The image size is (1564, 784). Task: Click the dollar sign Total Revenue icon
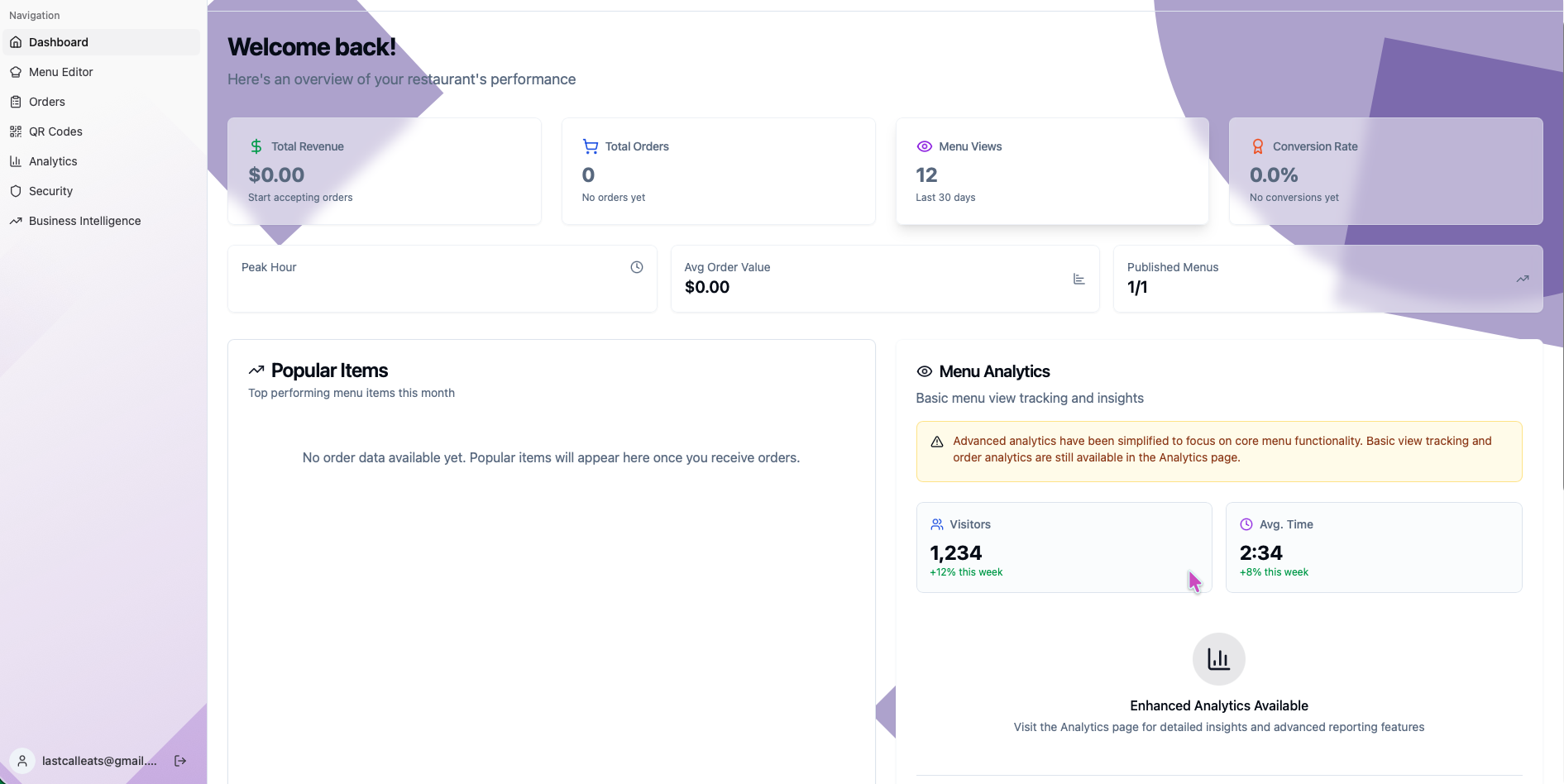(x=256, y=146)
